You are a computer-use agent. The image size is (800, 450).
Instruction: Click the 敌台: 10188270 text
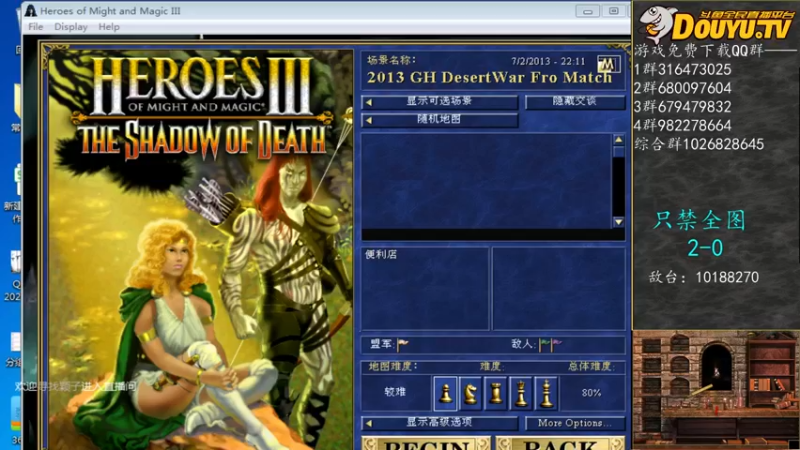pyautogui.click(x=704, y=278)
